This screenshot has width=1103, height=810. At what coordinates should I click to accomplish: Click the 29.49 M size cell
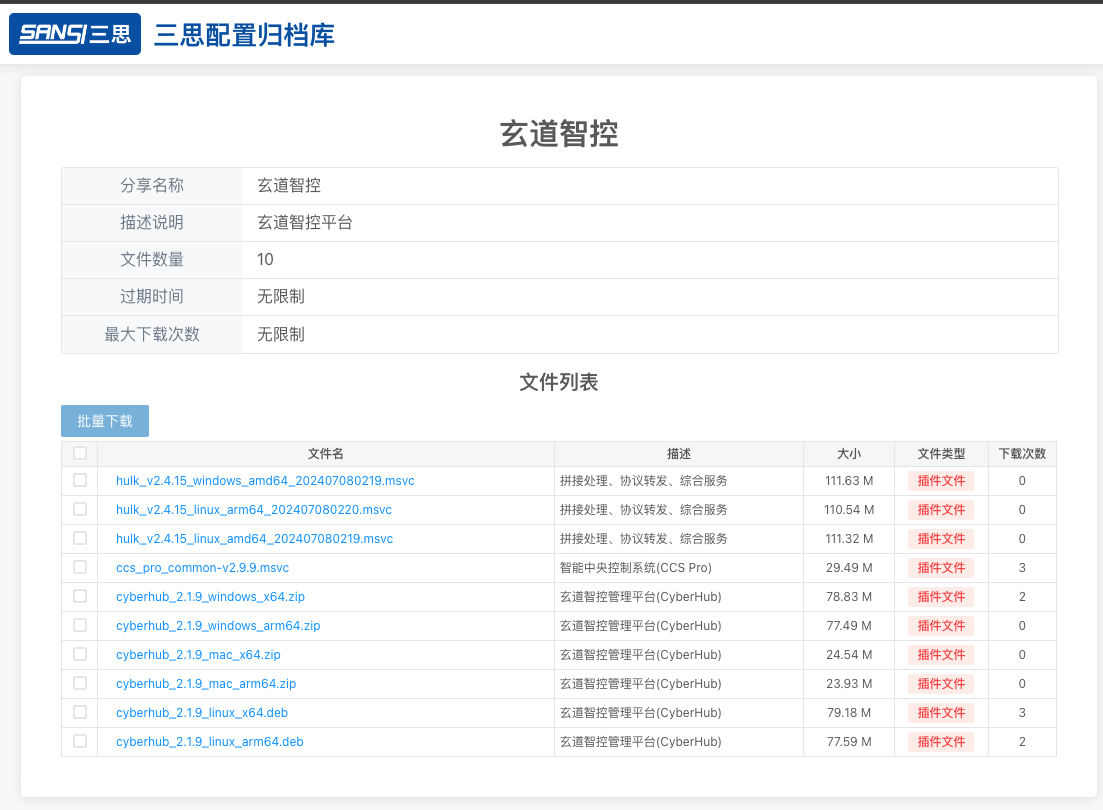[849, 568]
